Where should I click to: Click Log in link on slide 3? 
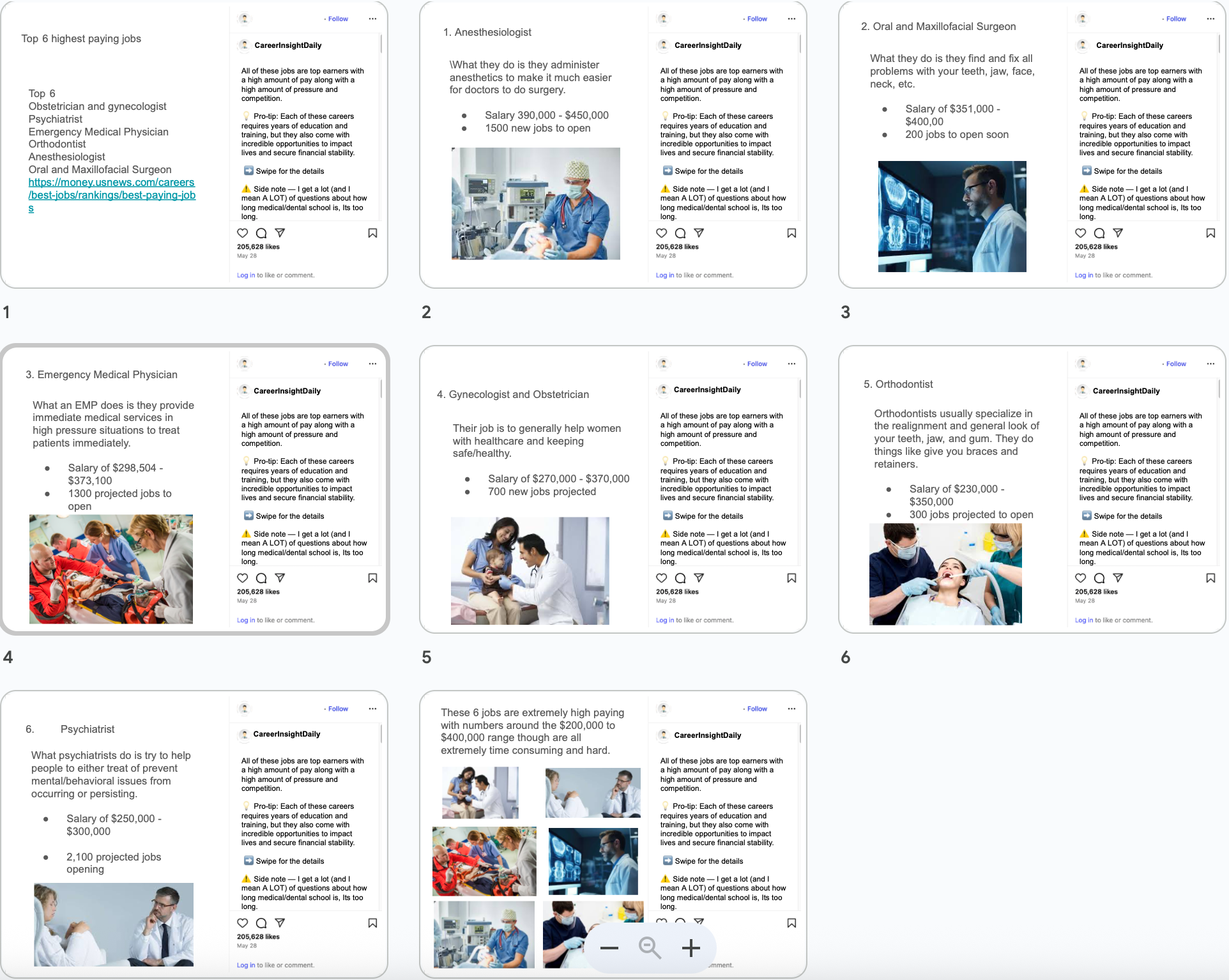(1083, 275)
